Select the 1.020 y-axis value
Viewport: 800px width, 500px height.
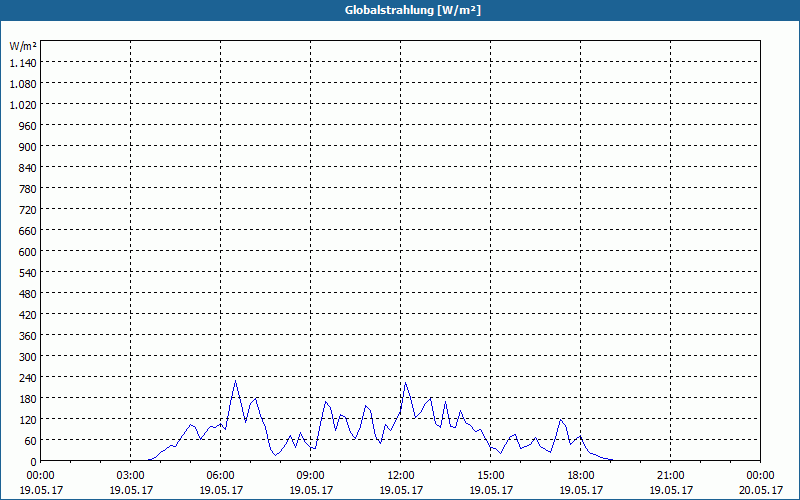click(23, 105)
